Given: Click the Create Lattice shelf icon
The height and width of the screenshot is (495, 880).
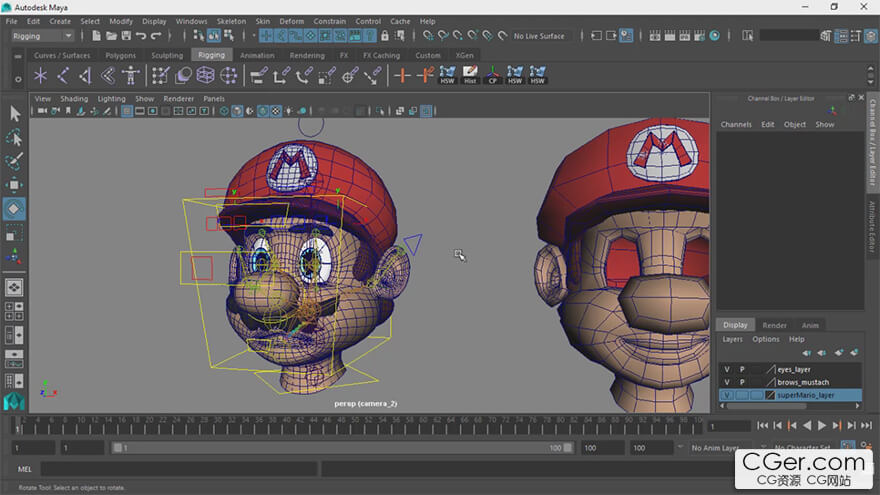Looking at the screenshot, I should (x=205, y=76).
